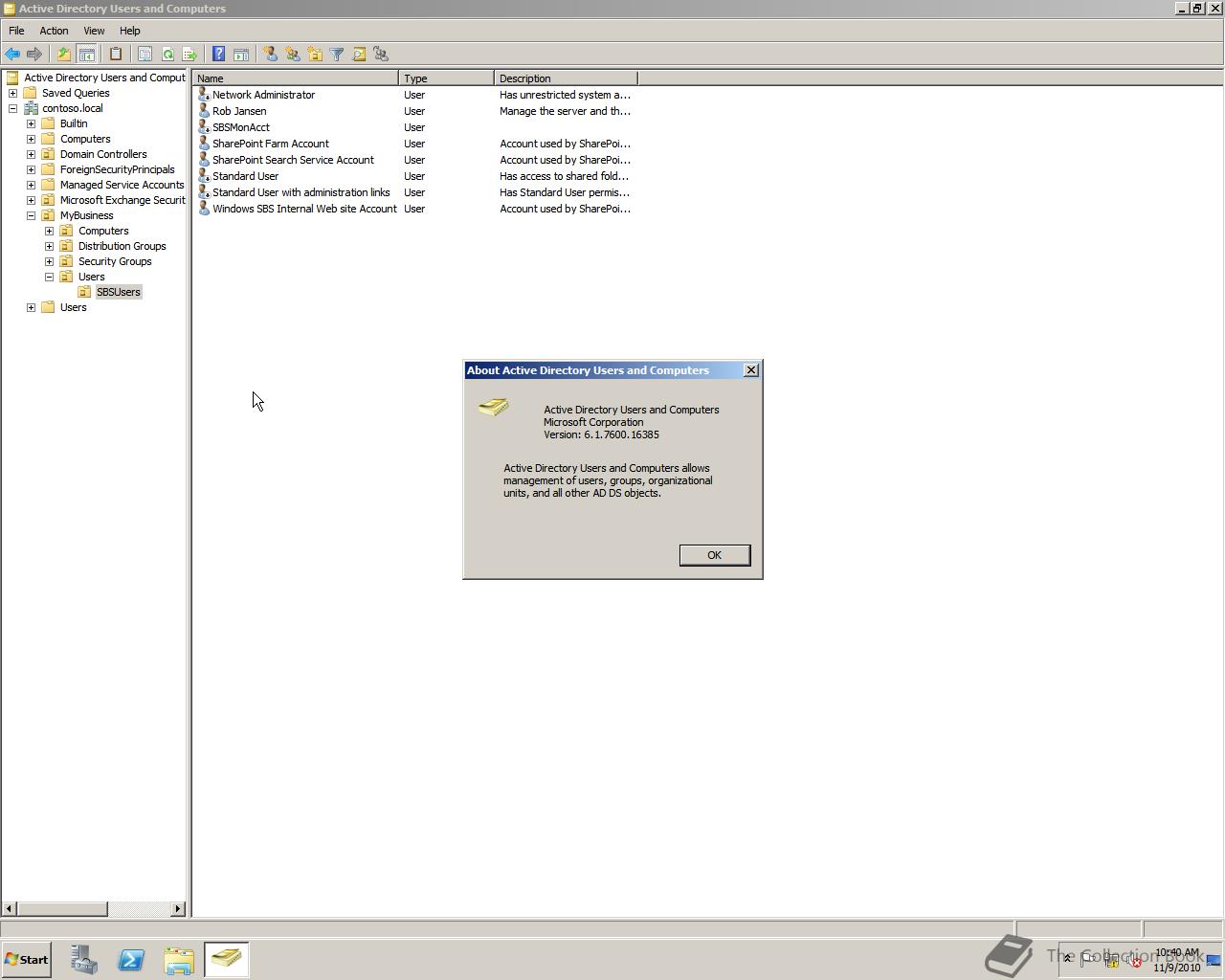Click the Forward arrow toolbar icon
The height and width of the screenshot is (980, 1225).
(34, 55)
